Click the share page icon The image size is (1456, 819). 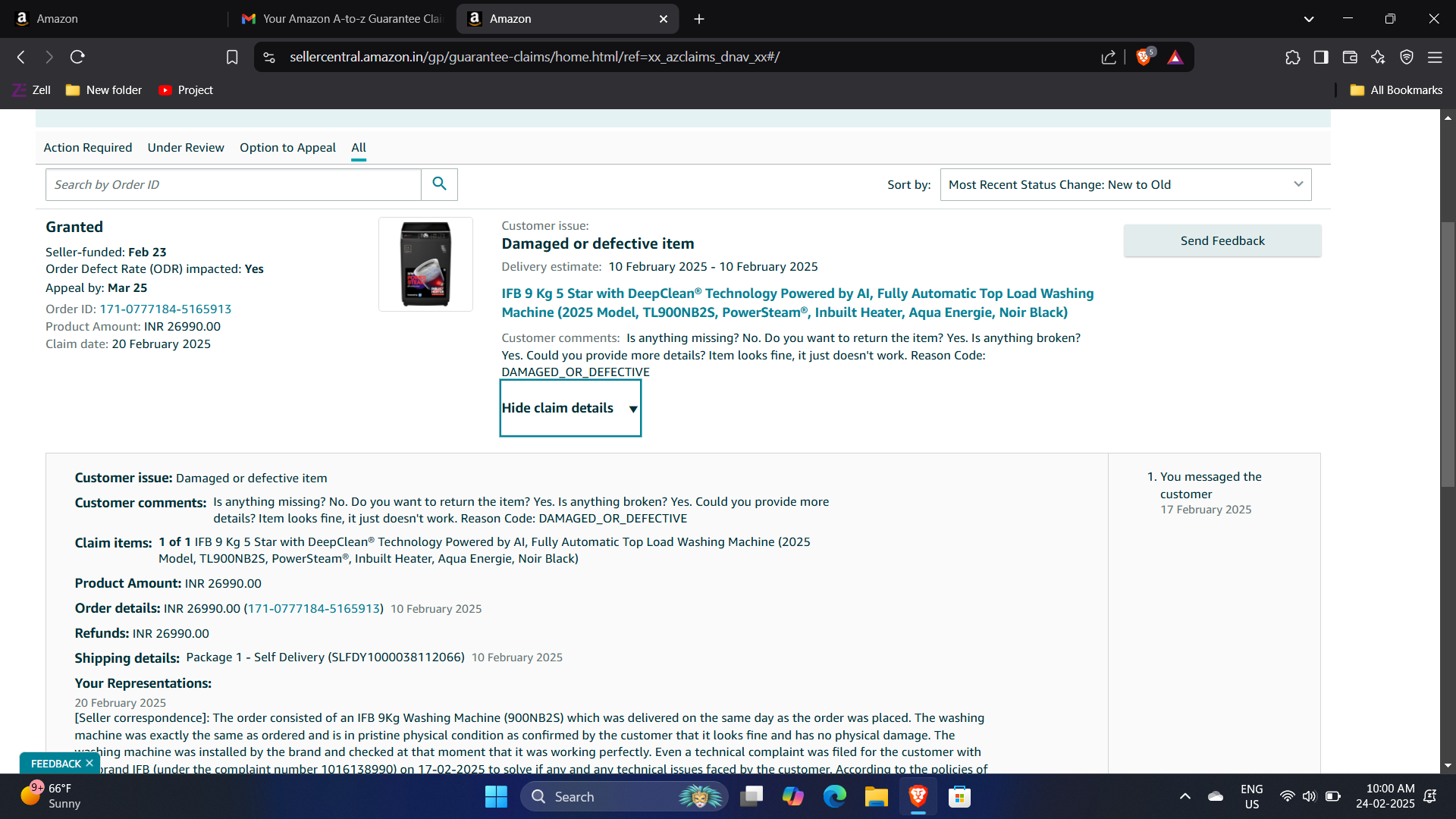click(1109, 57)
